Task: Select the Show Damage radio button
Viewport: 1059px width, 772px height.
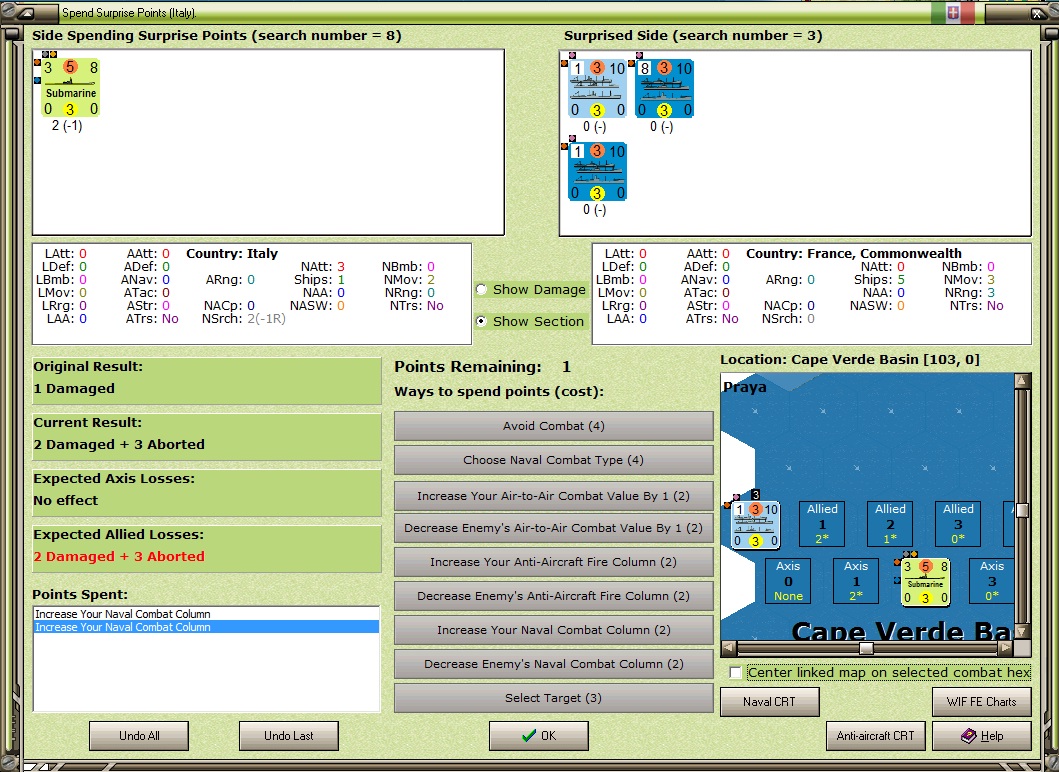Action: (x=482, y=289)
